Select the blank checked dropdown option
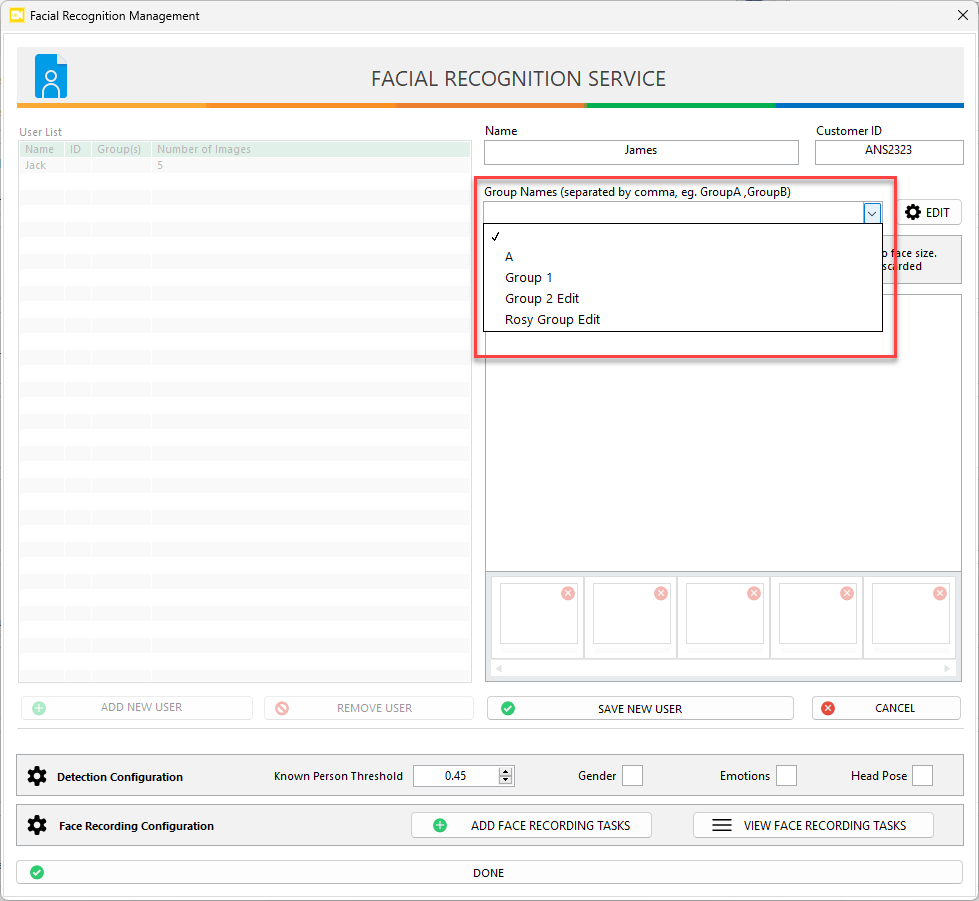 click(682, 236)
